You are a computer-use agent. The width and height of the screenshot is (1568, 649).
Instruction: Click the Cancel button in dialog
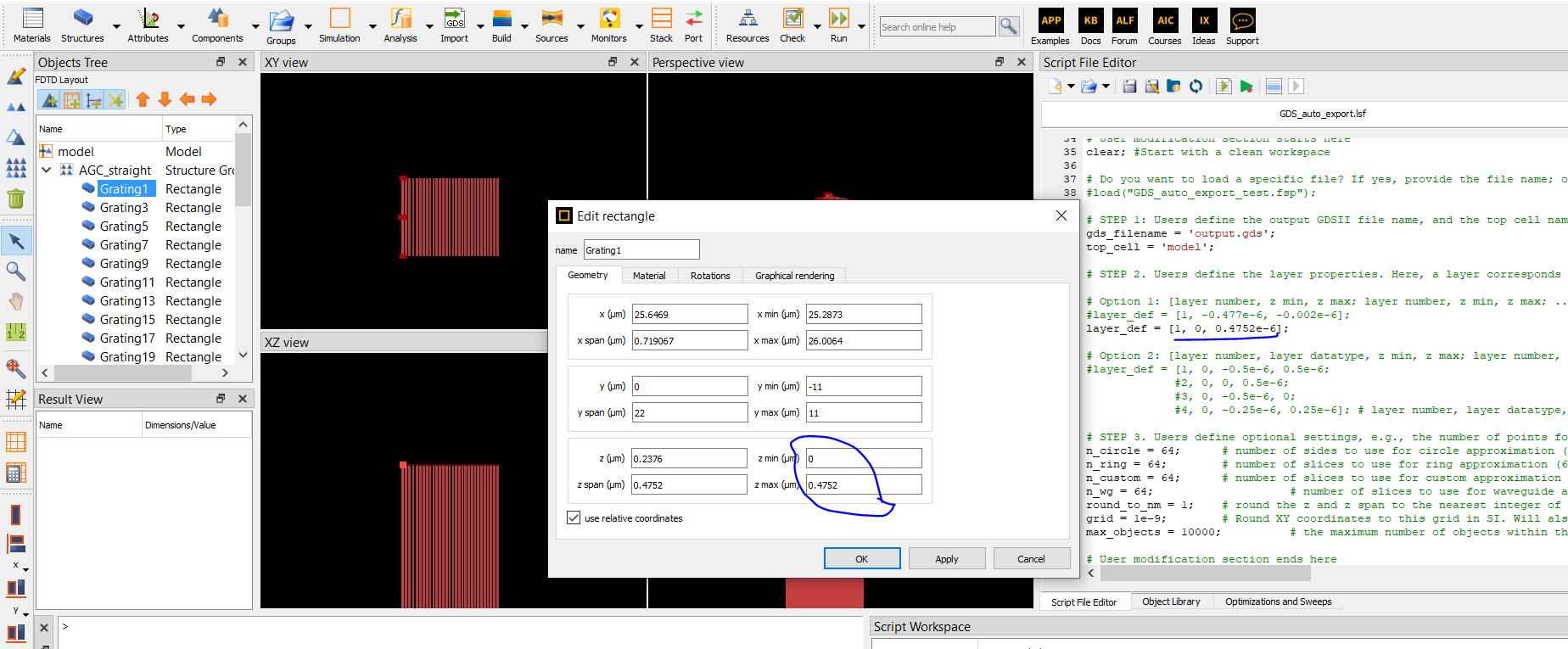pos(1031,558)
